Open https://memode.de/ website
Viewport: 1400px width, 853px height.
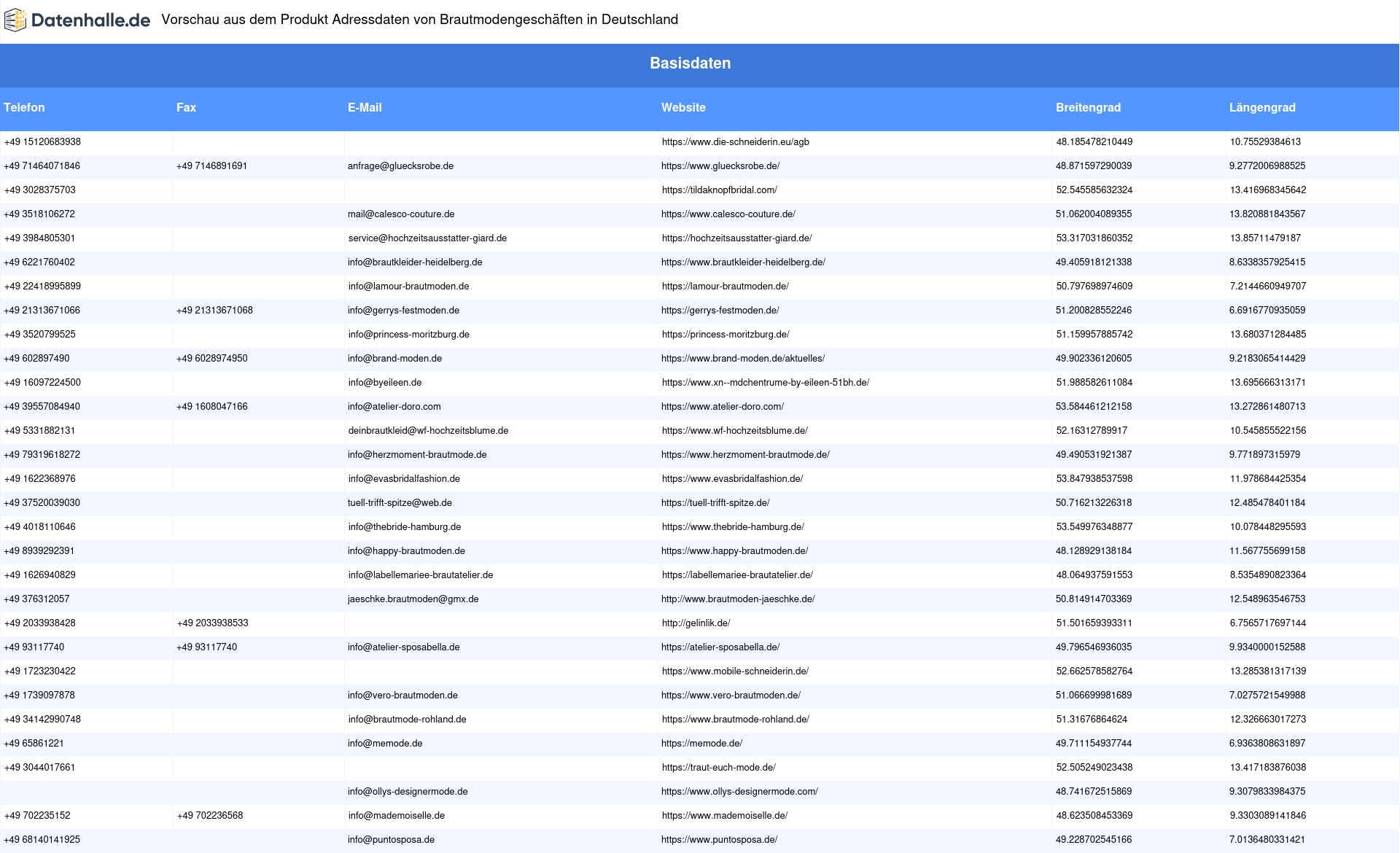point(701,744)
